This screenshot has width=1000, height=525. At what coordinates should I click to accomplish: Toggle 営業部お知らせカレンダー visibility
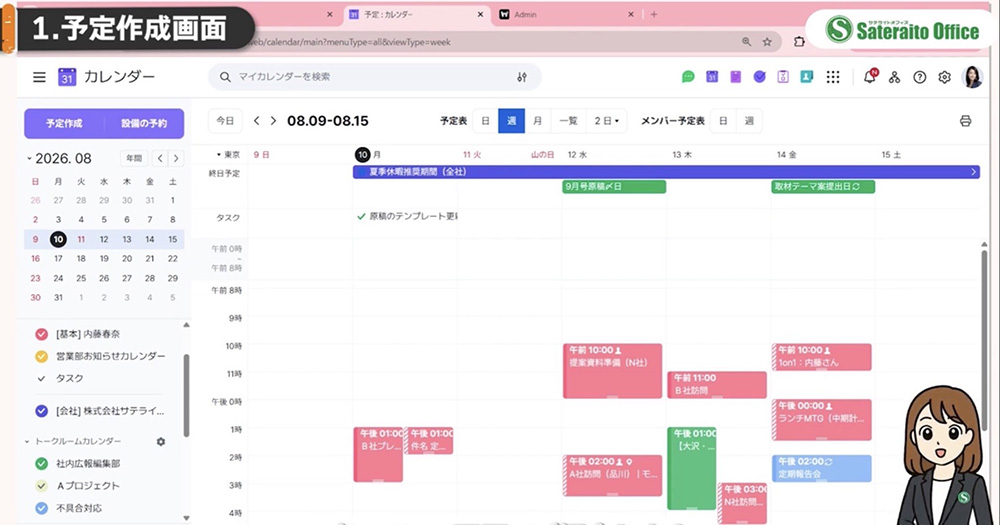41,356
